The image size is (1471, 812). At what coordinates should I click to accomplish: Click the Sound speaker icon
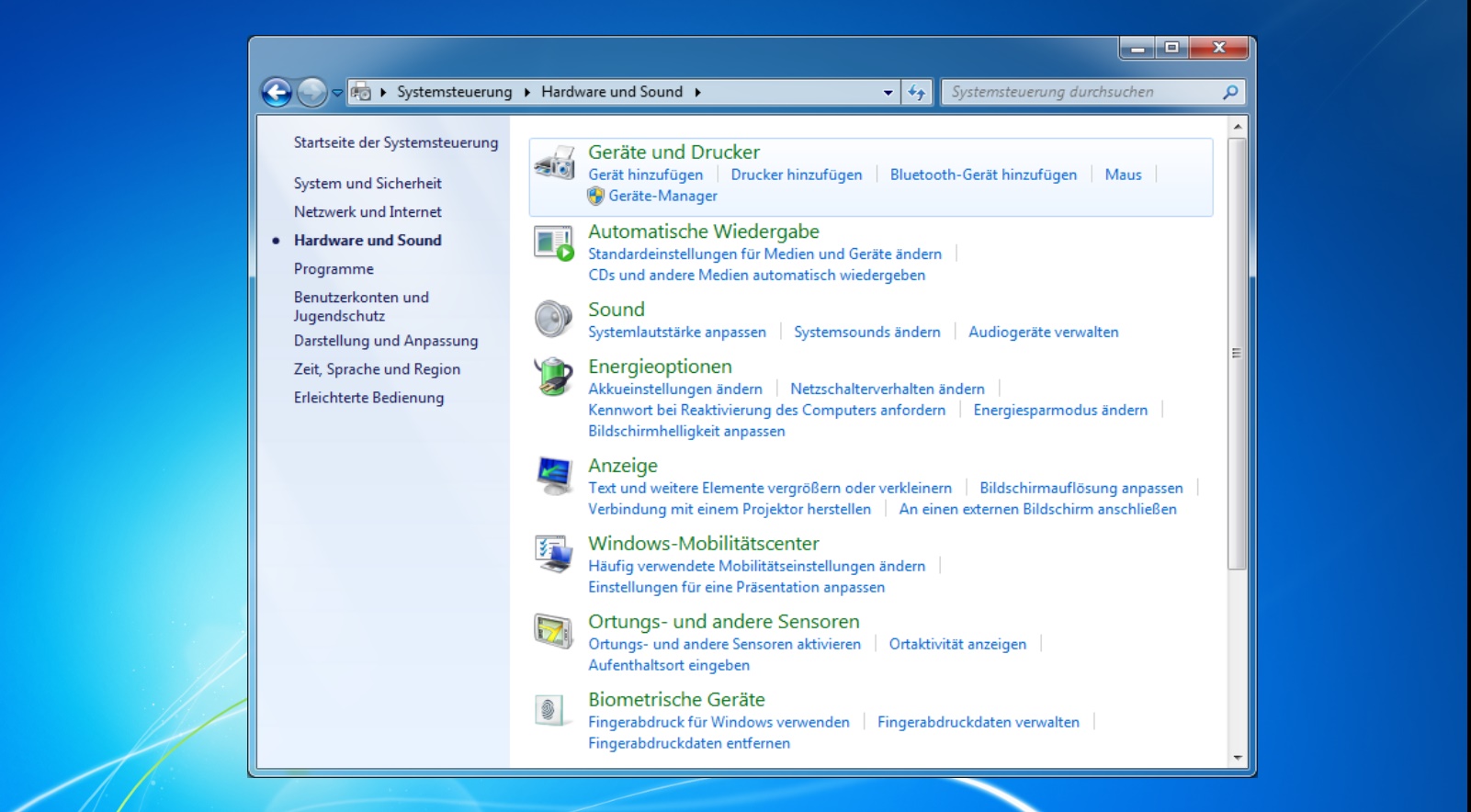(554, 319)
